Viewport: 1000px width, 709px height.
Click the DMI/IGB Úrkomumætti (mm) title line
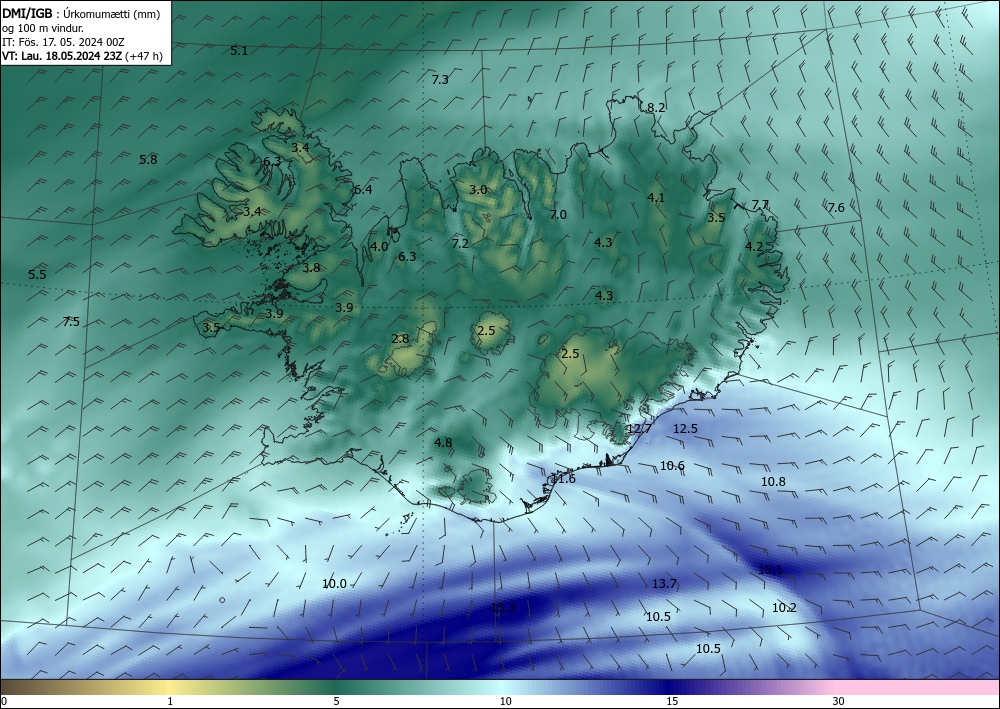[x=81, y=13]
